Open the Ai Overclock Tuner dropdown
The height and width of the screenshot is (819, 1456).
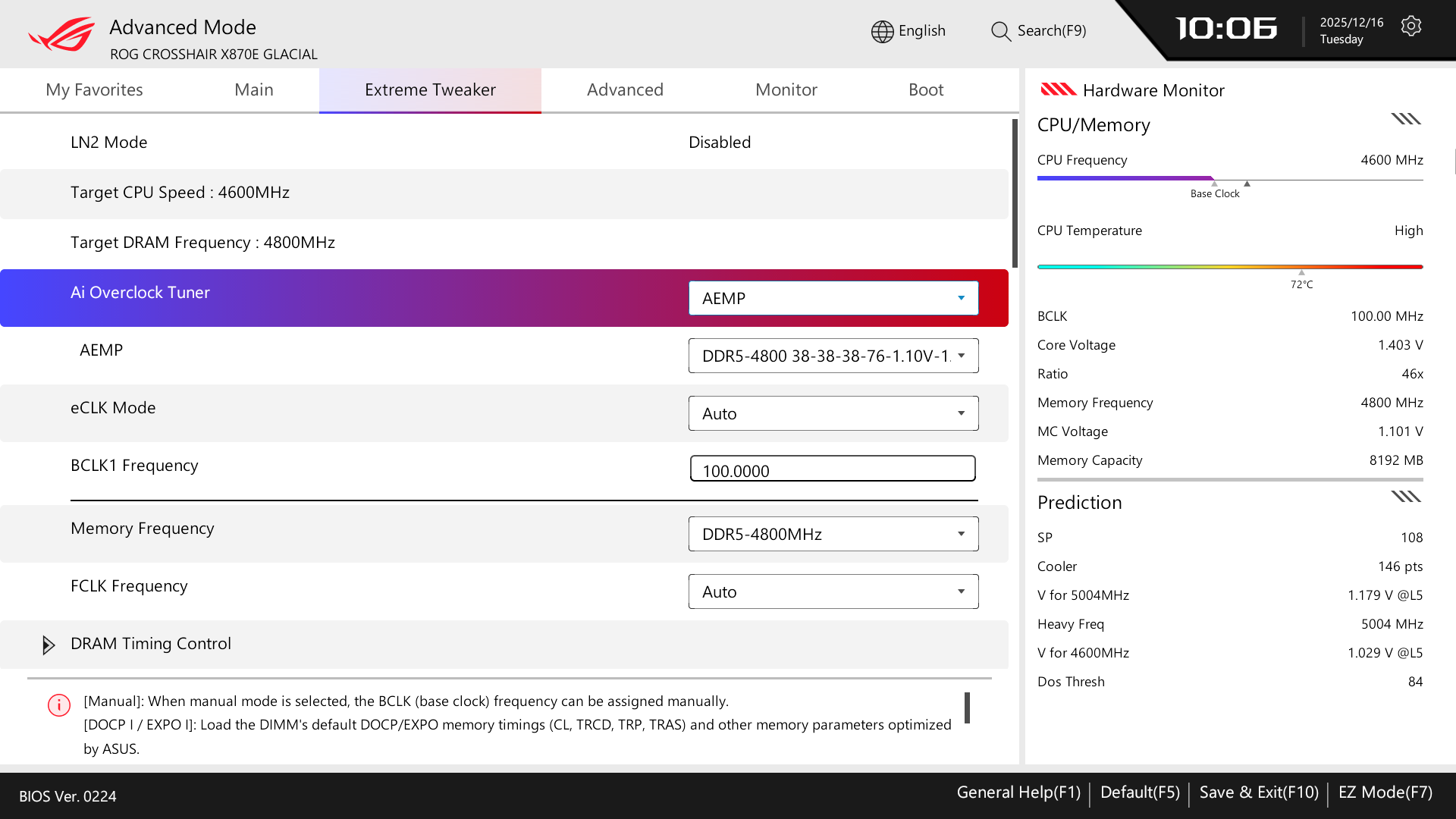click(x=833, y=298)
